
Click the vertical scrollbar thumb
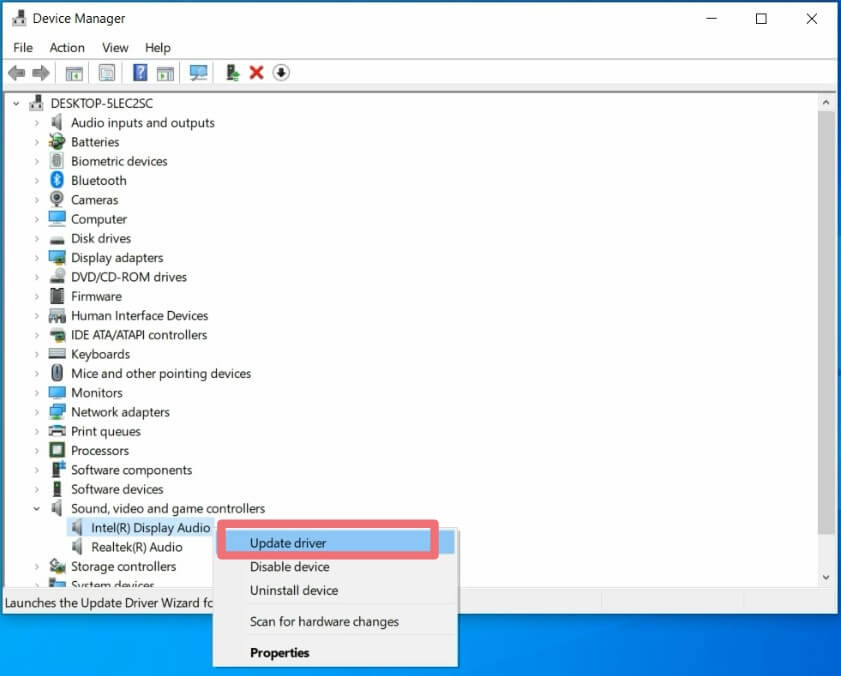point(825,322)
